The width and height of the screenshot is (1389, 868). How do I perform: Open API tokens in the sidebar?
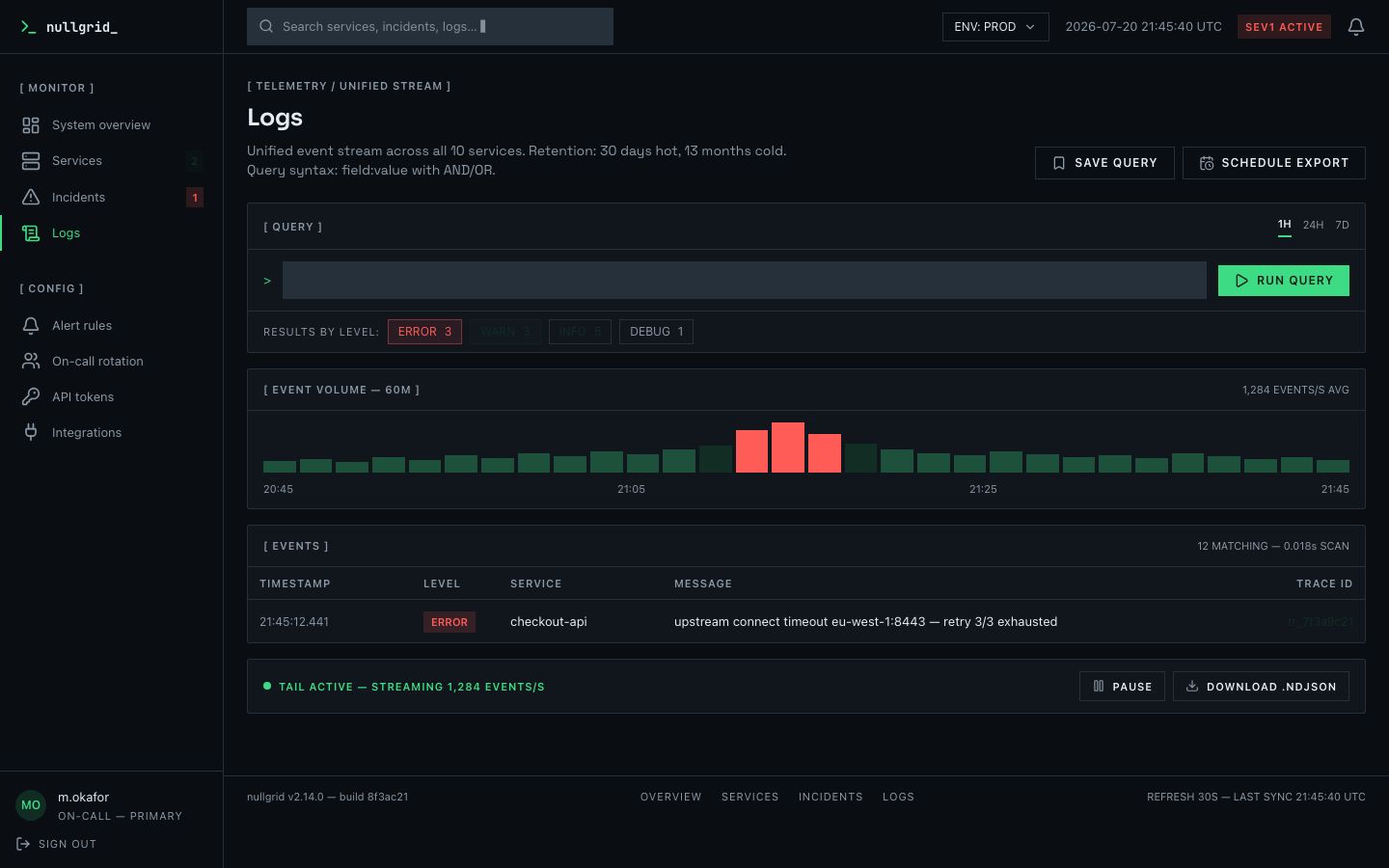[x=112, y=397]
